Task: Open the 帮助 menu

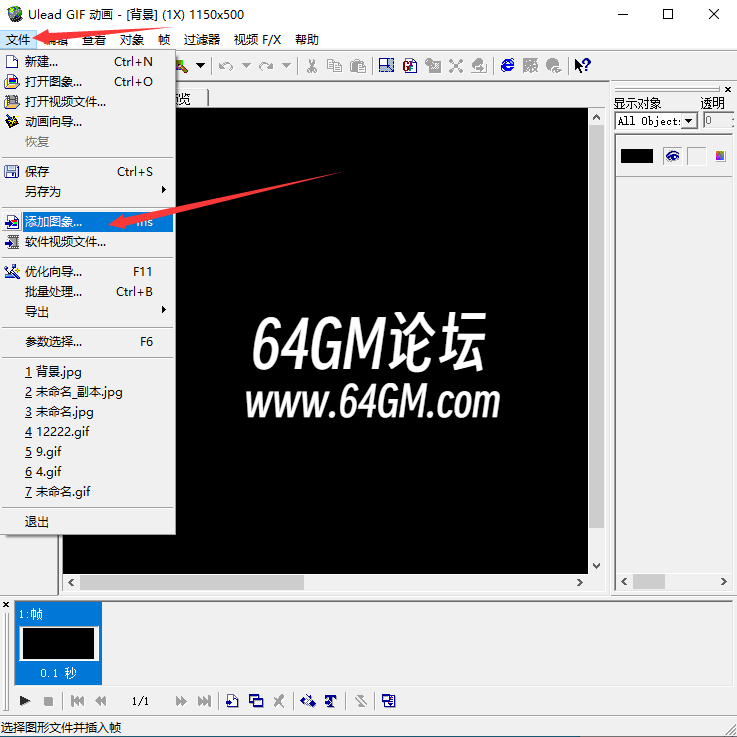Action: tap(306, 39)
